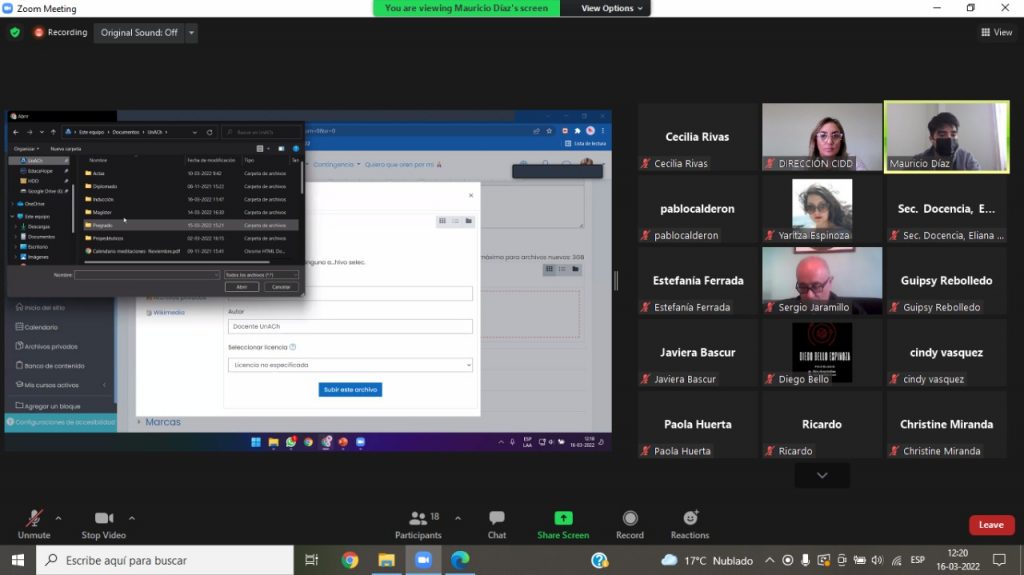The height and width of the screenshot is (575, 1024).
Task: Select Mauricio Díaz's video thumbnail
Action: pos(945,137)
